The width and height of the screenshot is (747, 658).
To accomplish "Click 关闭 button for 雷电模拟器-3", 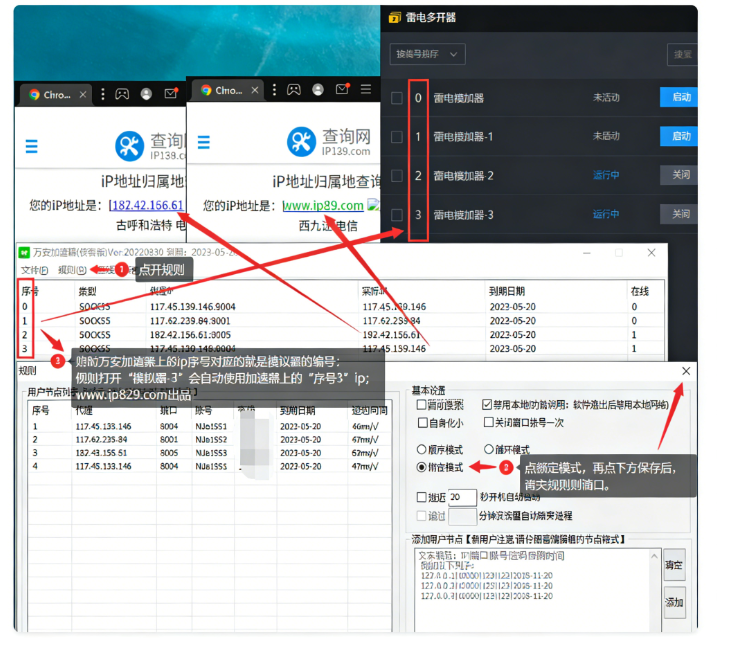I will [678, 214].
